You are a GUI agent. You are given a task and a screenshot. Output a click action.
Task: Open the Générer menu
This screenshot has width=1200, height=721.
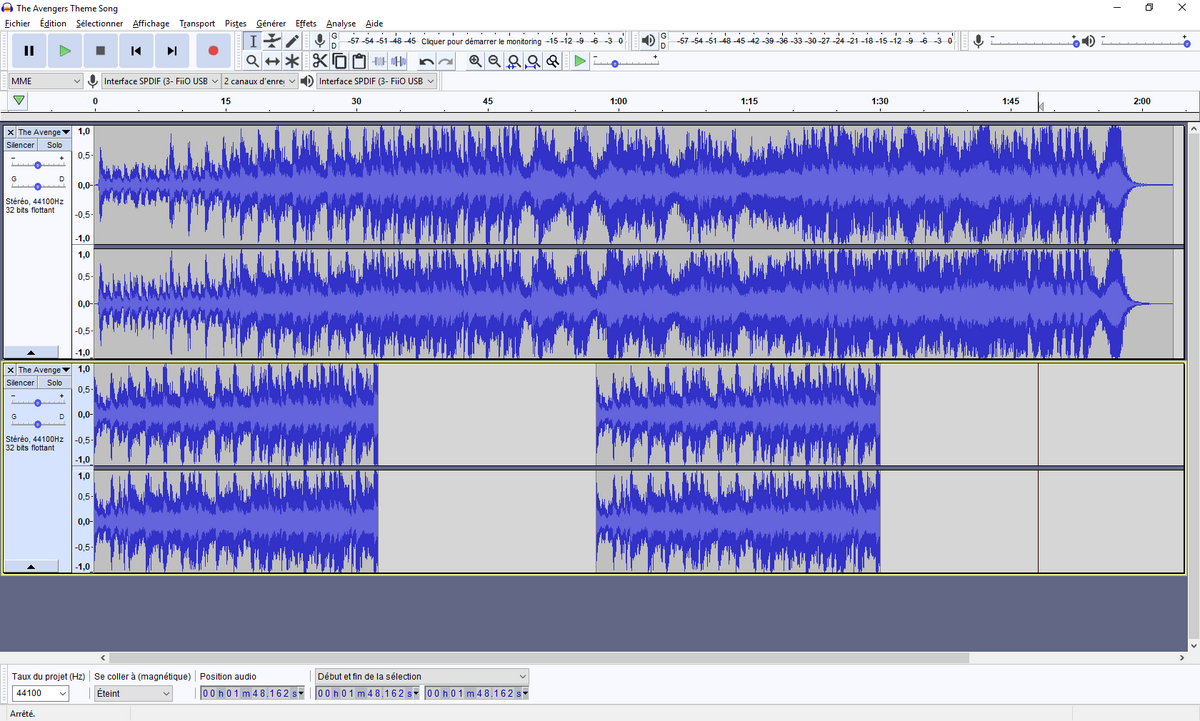pyautogui.click(x=271, y=23)
